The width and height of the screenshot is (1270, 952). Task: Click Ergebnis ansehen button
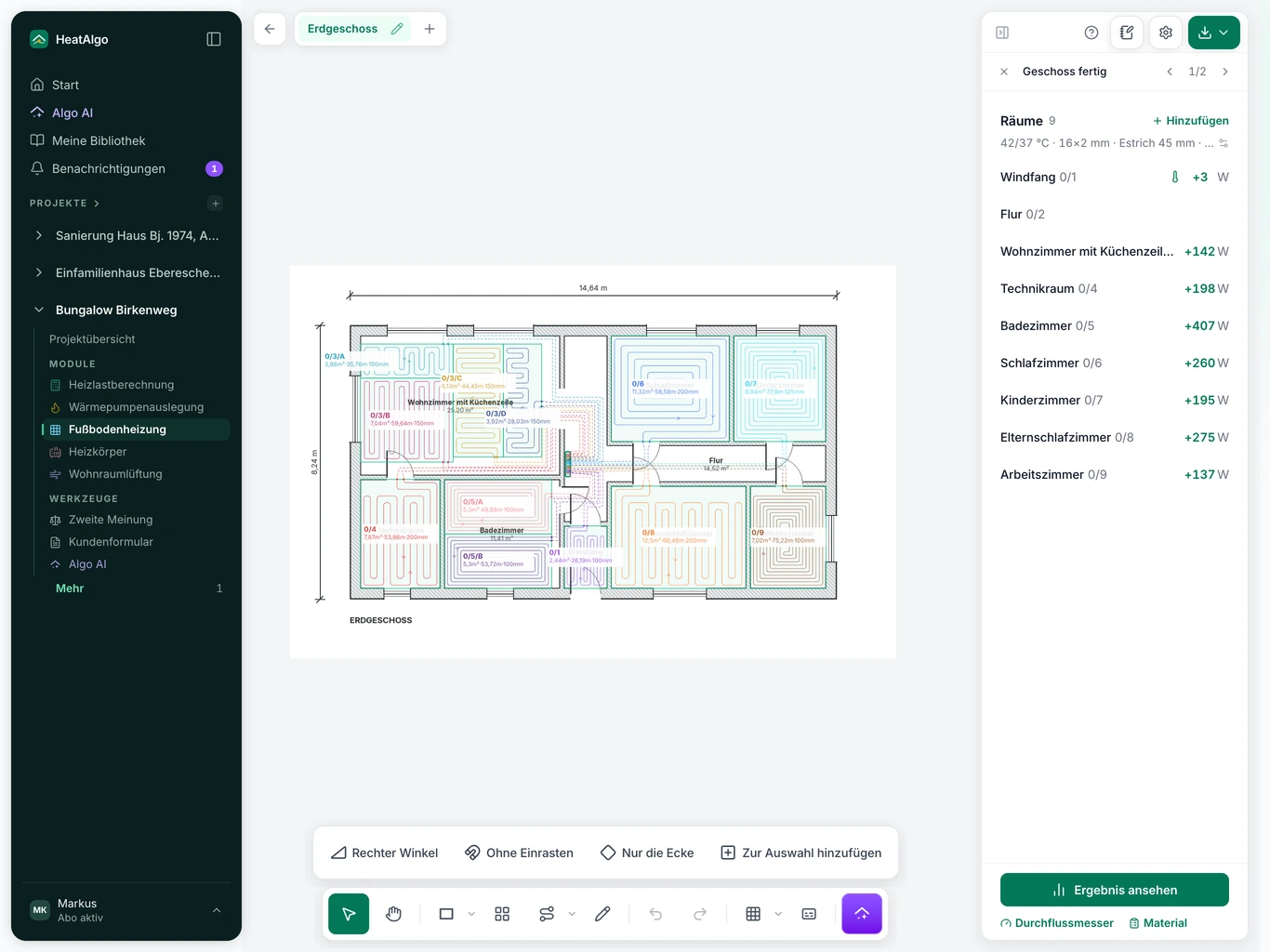1115,890
